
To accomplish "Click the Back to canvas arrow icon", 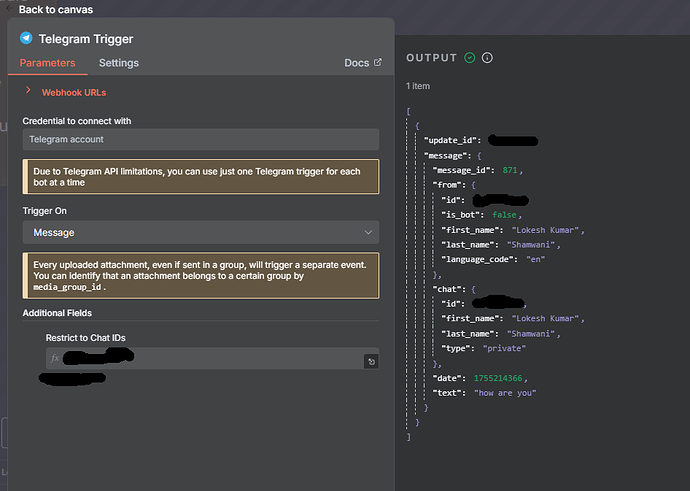I will point(9,8).
